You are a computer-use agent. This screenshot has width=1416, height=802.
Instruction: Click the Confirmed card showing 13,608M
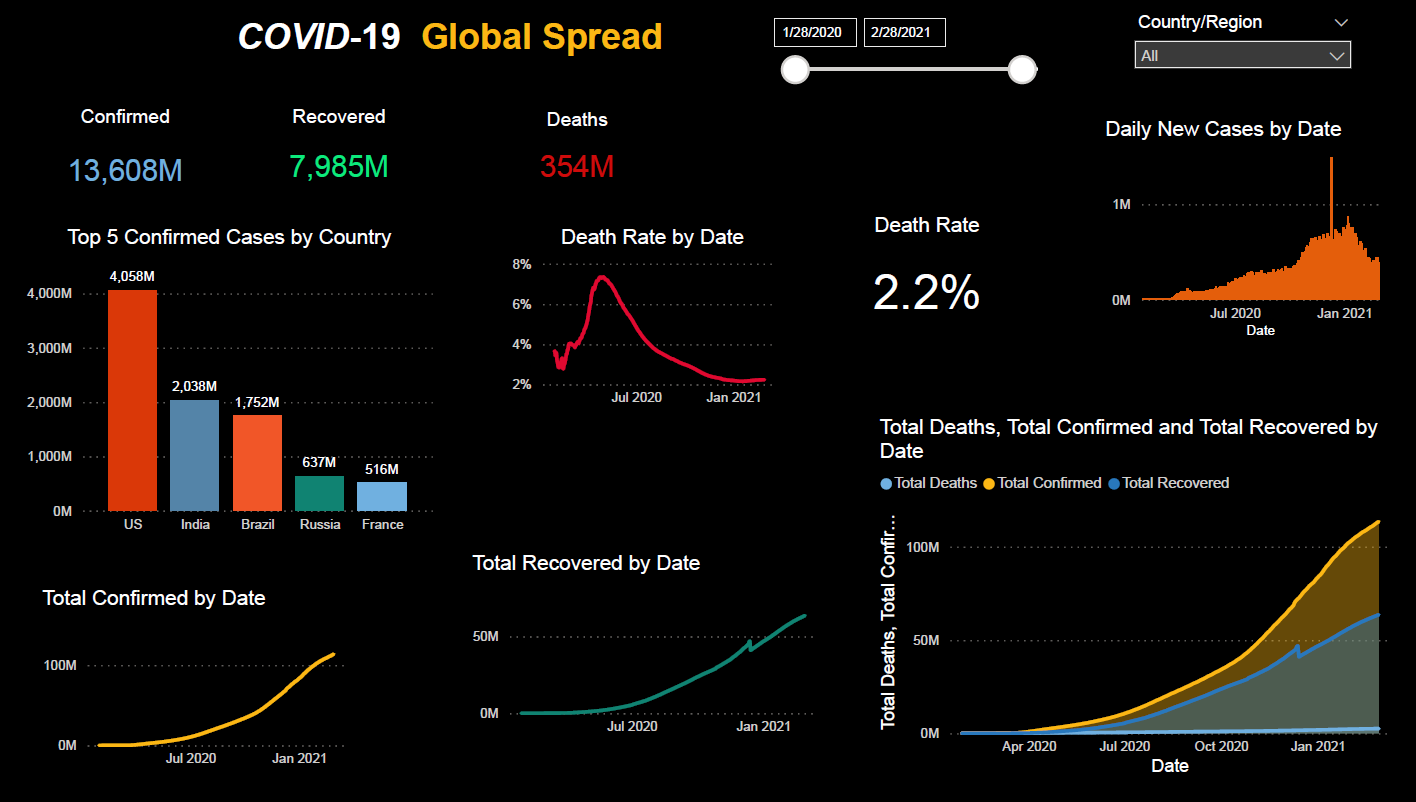pyautogui.click(x=125, y=170)
